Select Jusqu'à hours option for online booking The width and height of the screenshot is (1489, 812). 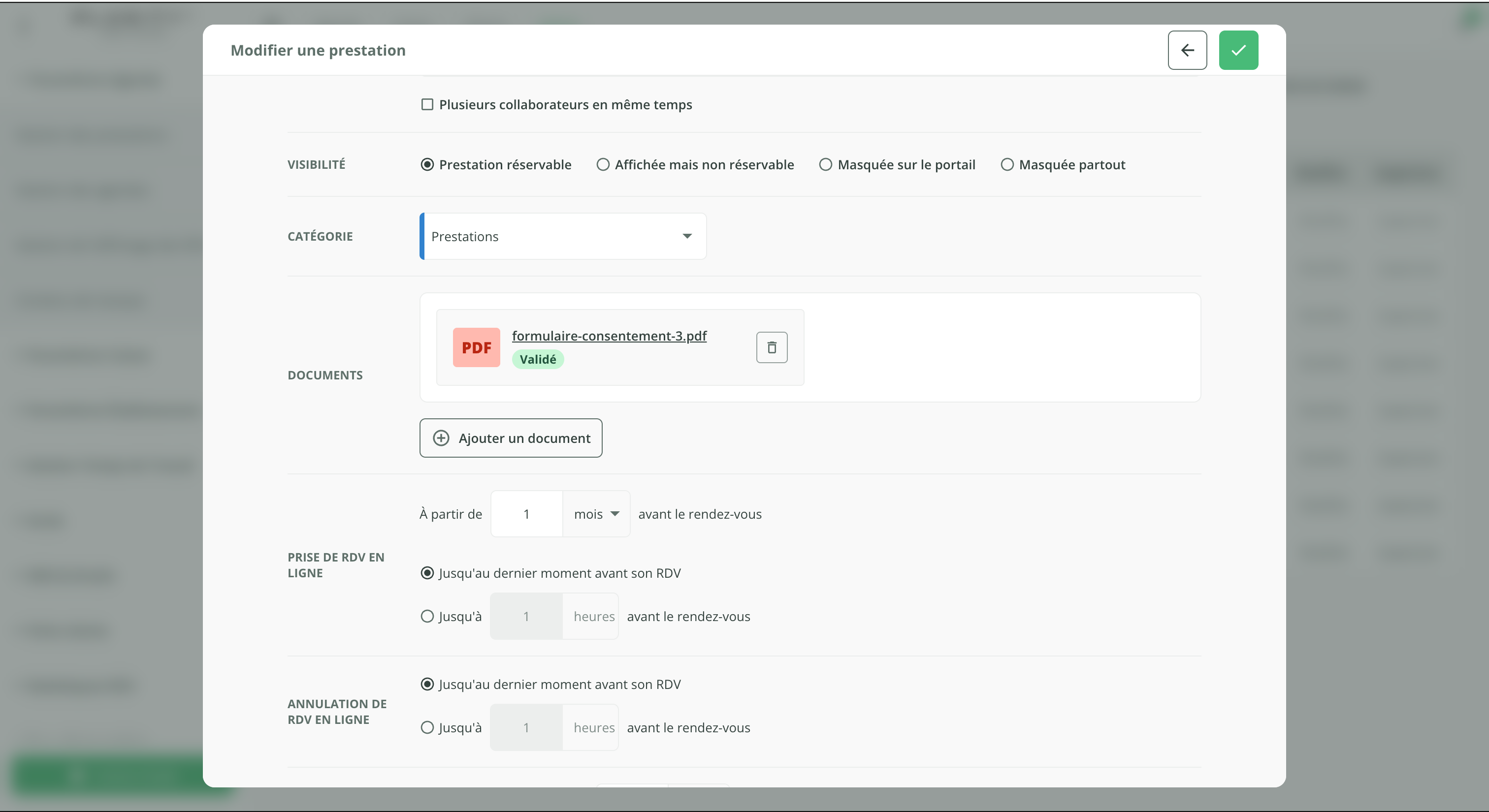pos(427,616)
